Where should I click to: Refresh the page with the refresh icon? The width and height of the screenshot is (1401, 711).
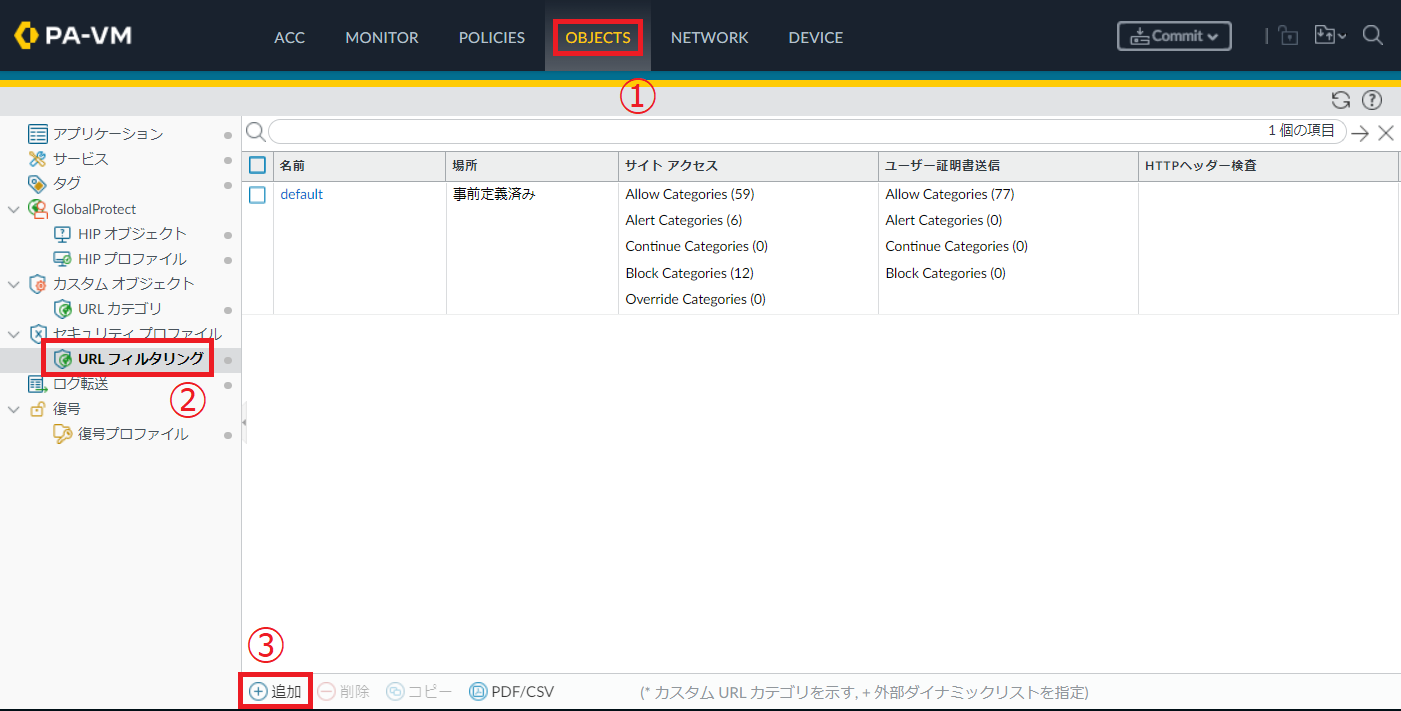point(1341,100)
